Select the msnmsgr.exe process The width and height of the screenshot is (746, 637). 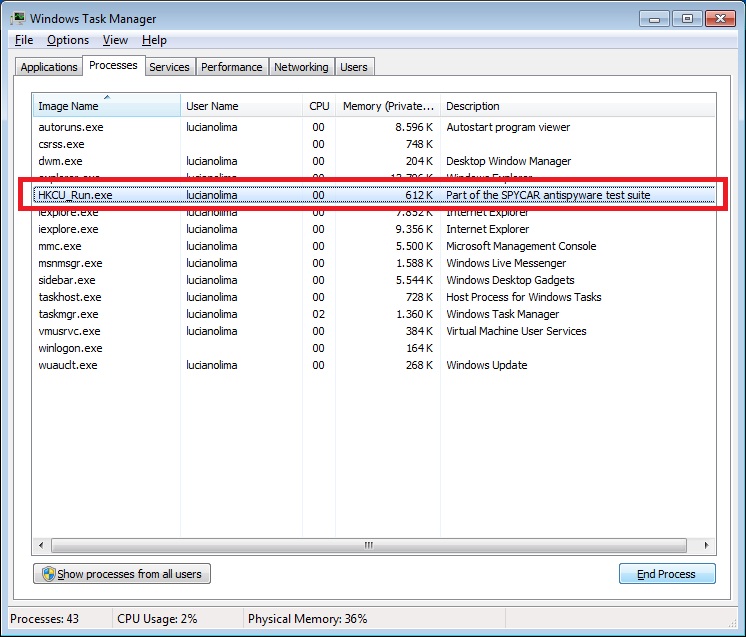(374, 263)
